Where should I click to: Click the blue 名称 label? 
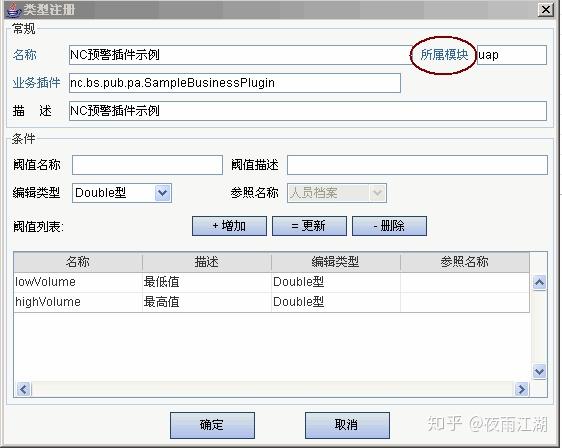point(24,55)
